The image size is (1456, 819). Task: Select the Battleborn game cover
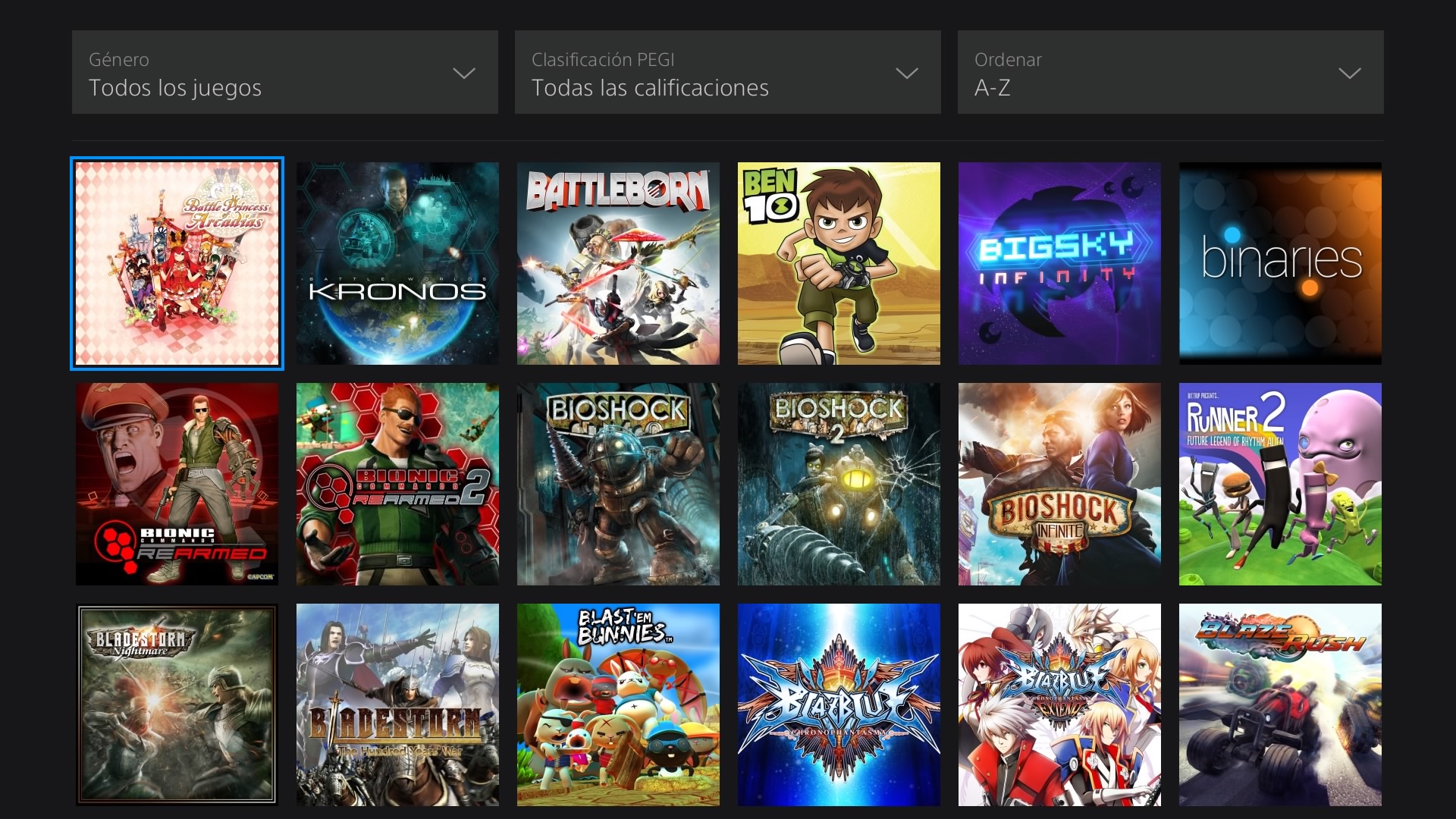click(618, 263)
